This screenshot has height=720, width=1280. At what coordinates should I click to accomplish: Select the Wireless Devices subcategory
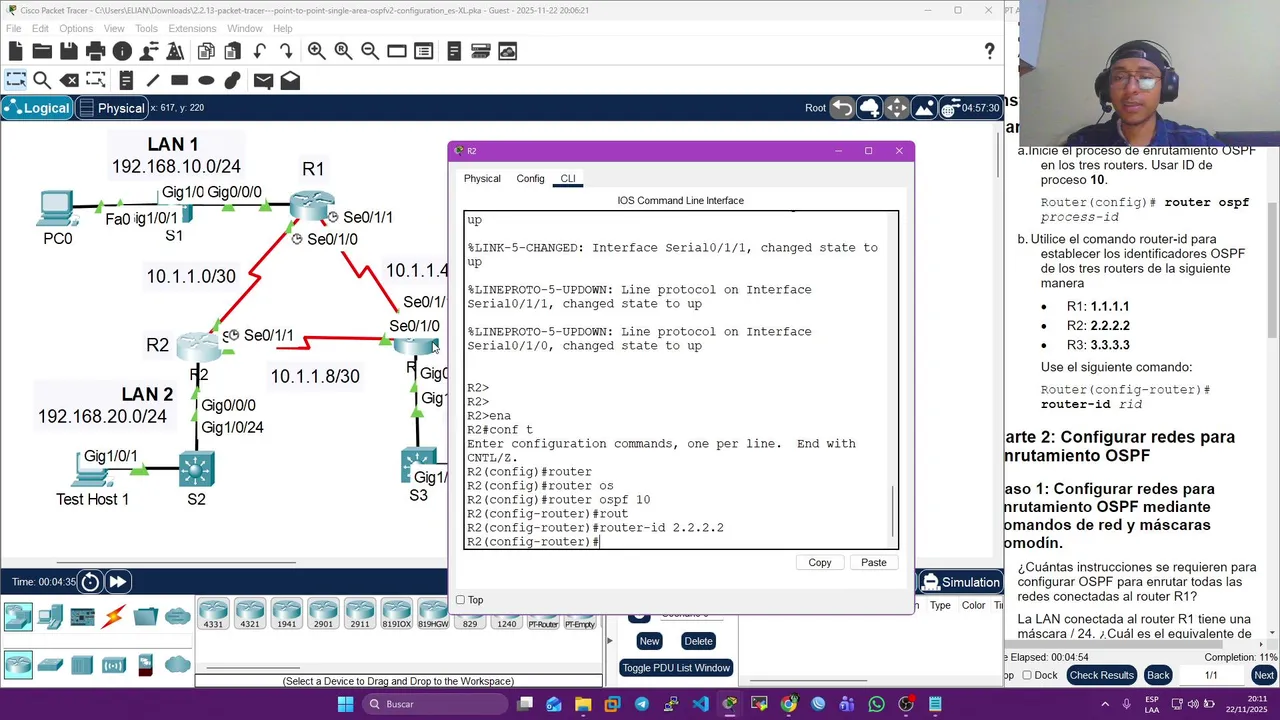tap(114, 664)
